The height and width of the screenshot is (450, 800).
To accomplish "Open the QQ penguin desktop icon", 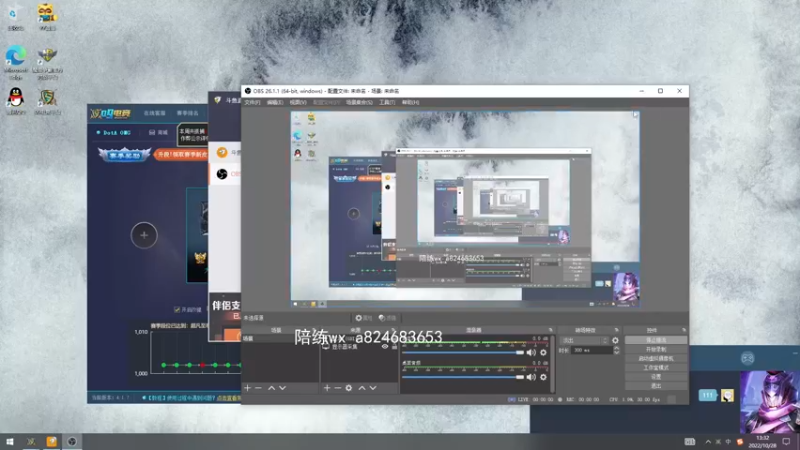I will (16, 101).
